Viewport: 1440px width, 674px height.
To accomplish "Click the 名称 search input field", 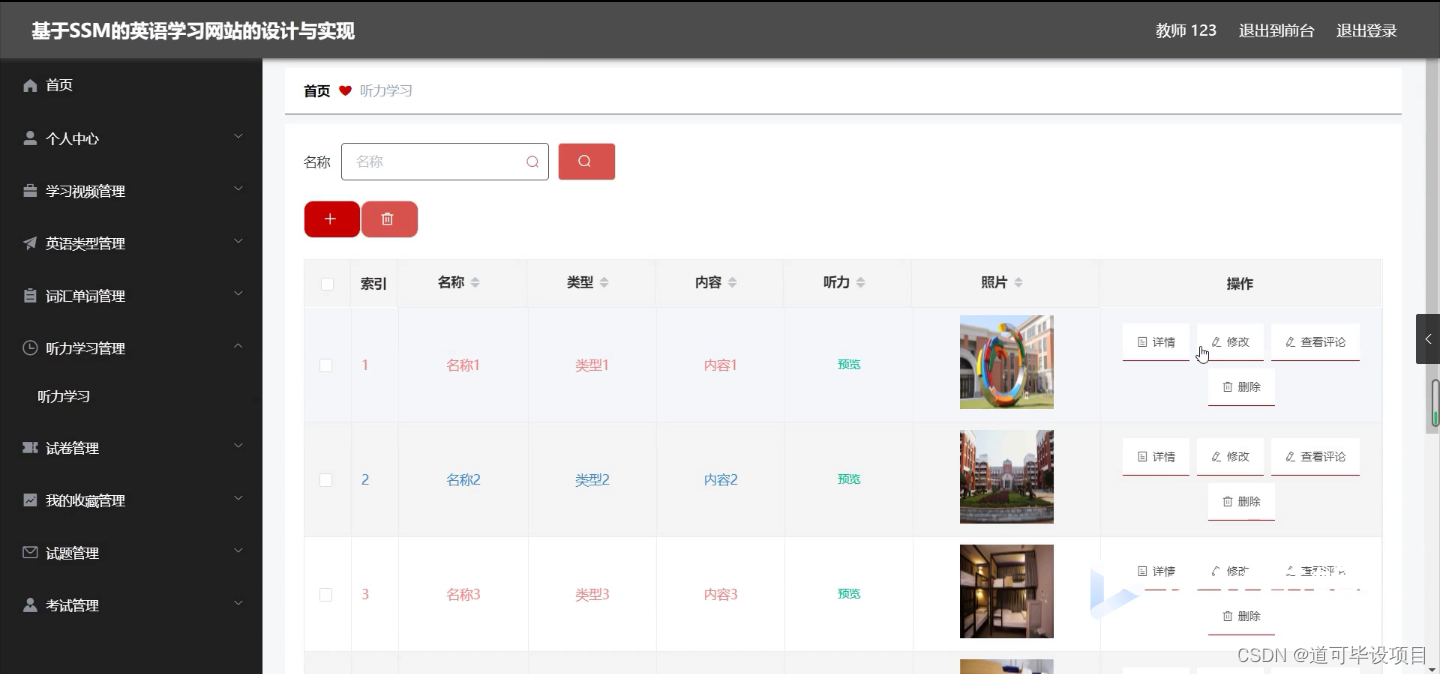I will click(x=445, y=162).
